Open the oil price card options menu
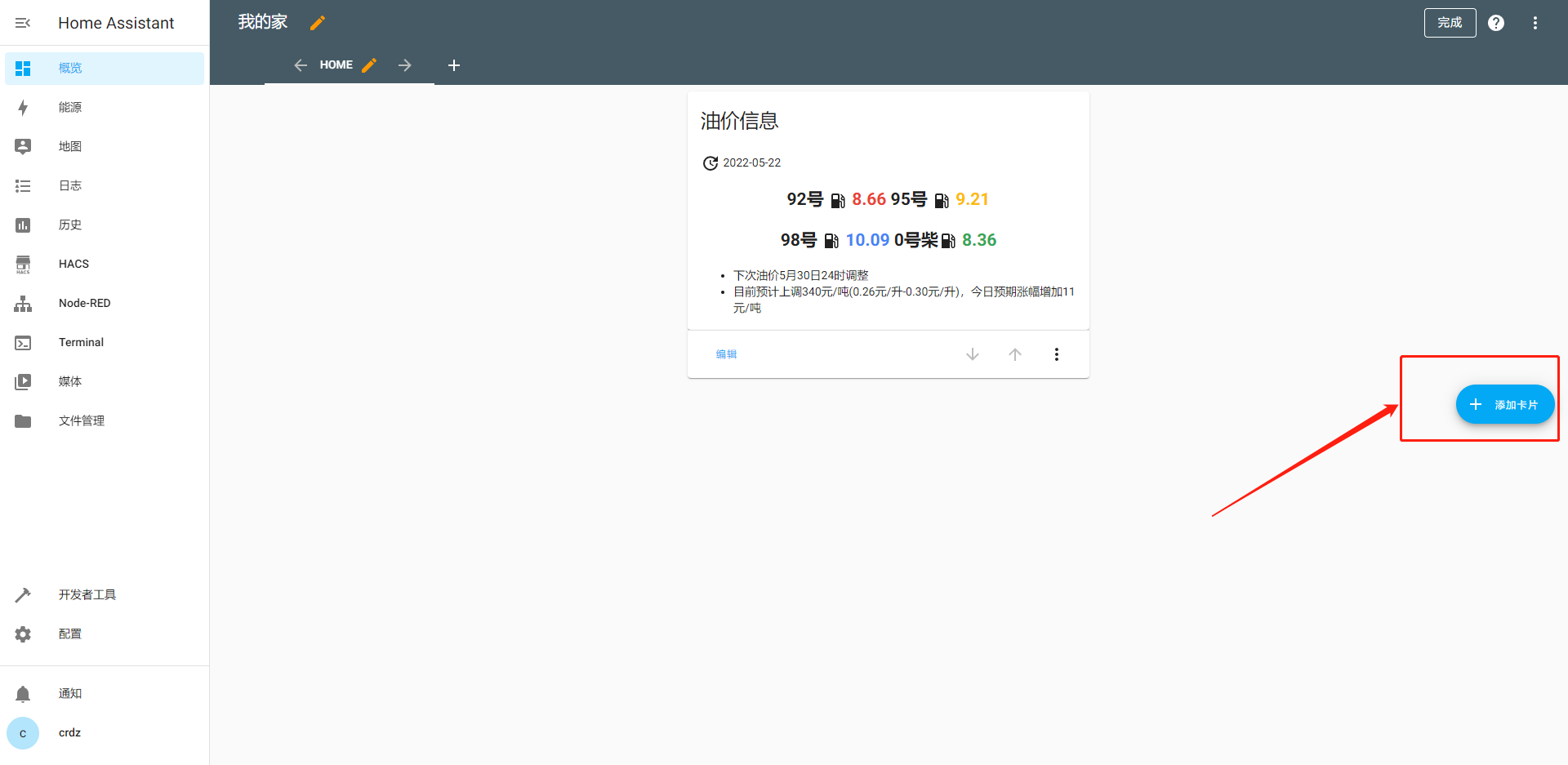Screen dimensions: 1568x765 (1056, 354)
